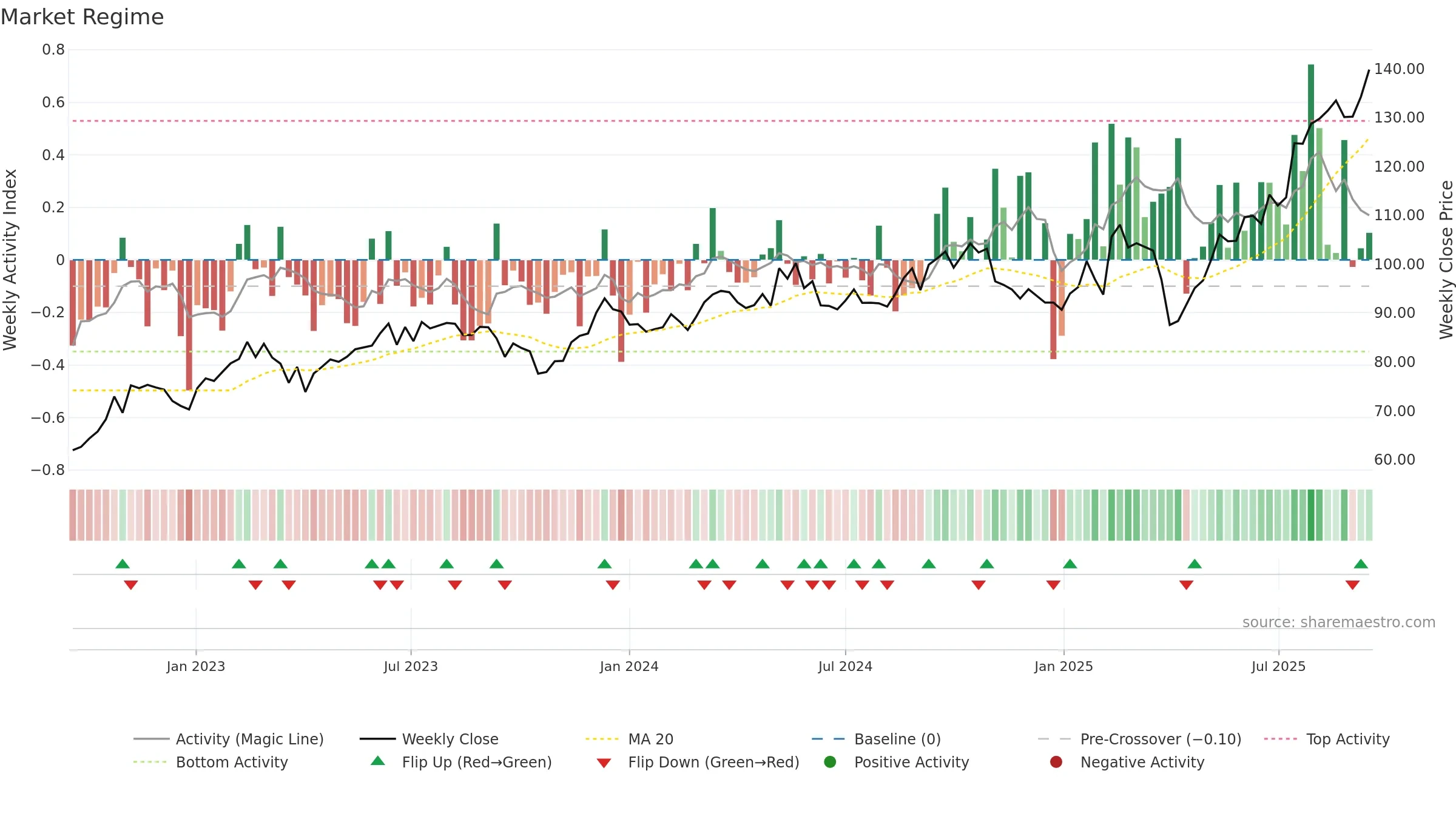Click the 0.8 activity axis label
The image size is (1456, 819).
[53, 50]
